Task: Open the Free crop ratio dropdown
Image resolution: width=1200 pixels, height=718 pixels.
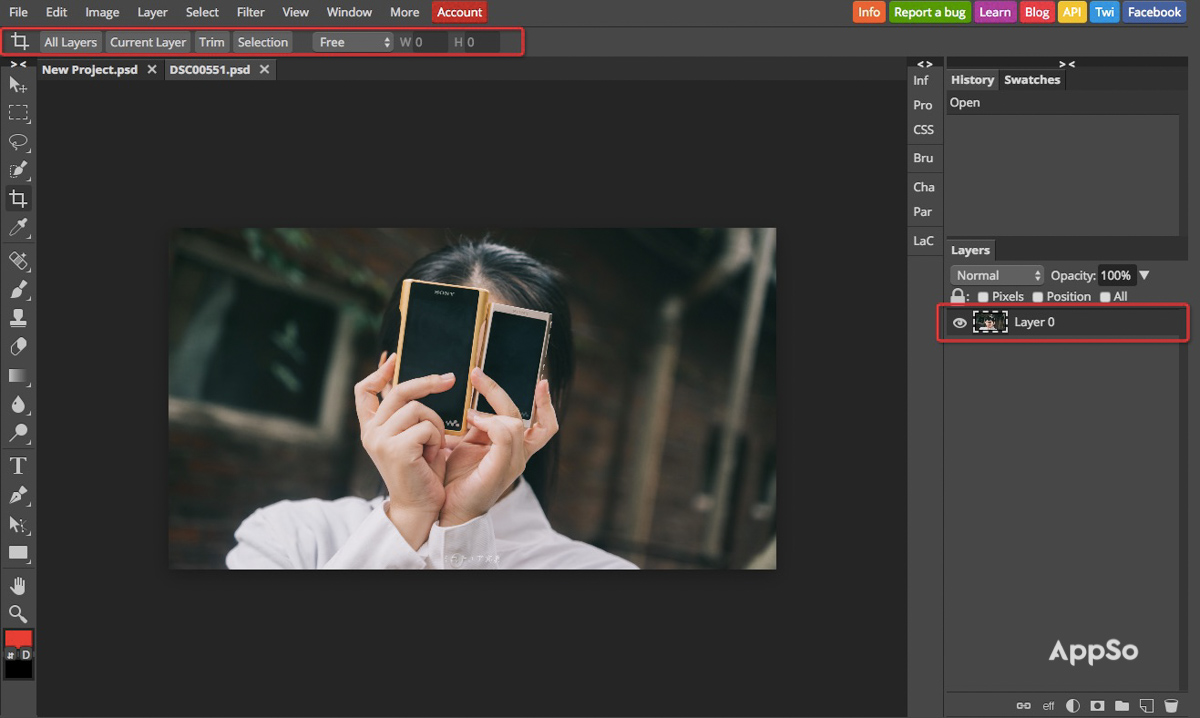Action: [x=354, y=42]
